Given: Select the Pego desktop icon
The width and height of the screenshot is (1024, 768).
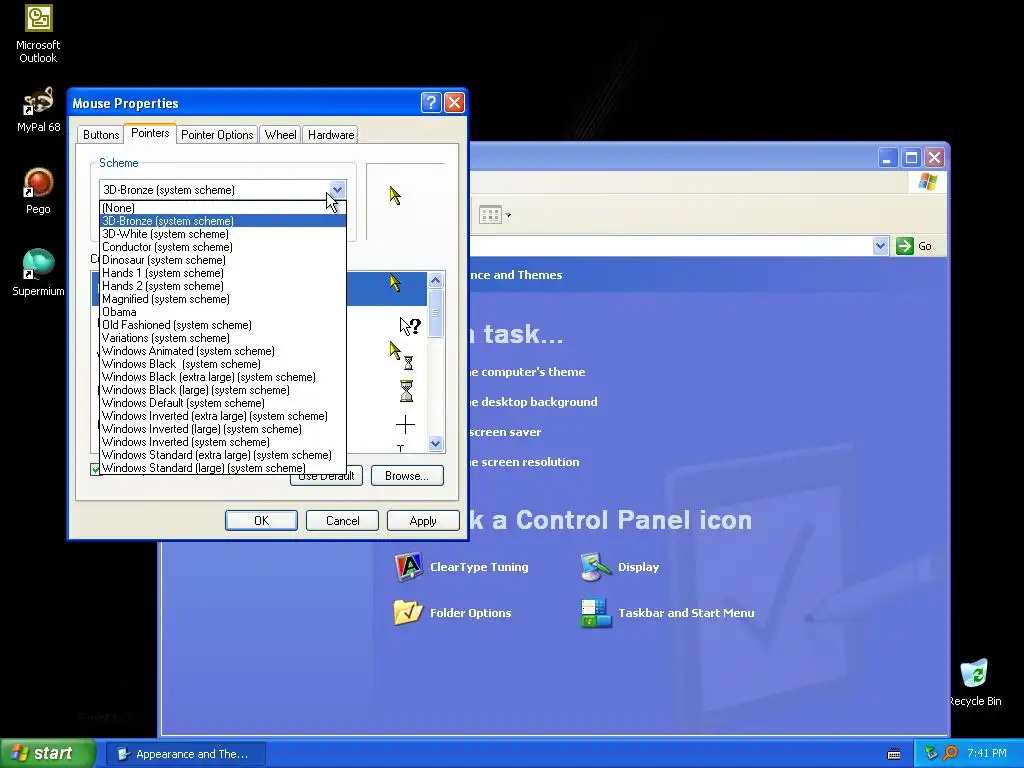Looking at the screenshot, I should (38, 191).
